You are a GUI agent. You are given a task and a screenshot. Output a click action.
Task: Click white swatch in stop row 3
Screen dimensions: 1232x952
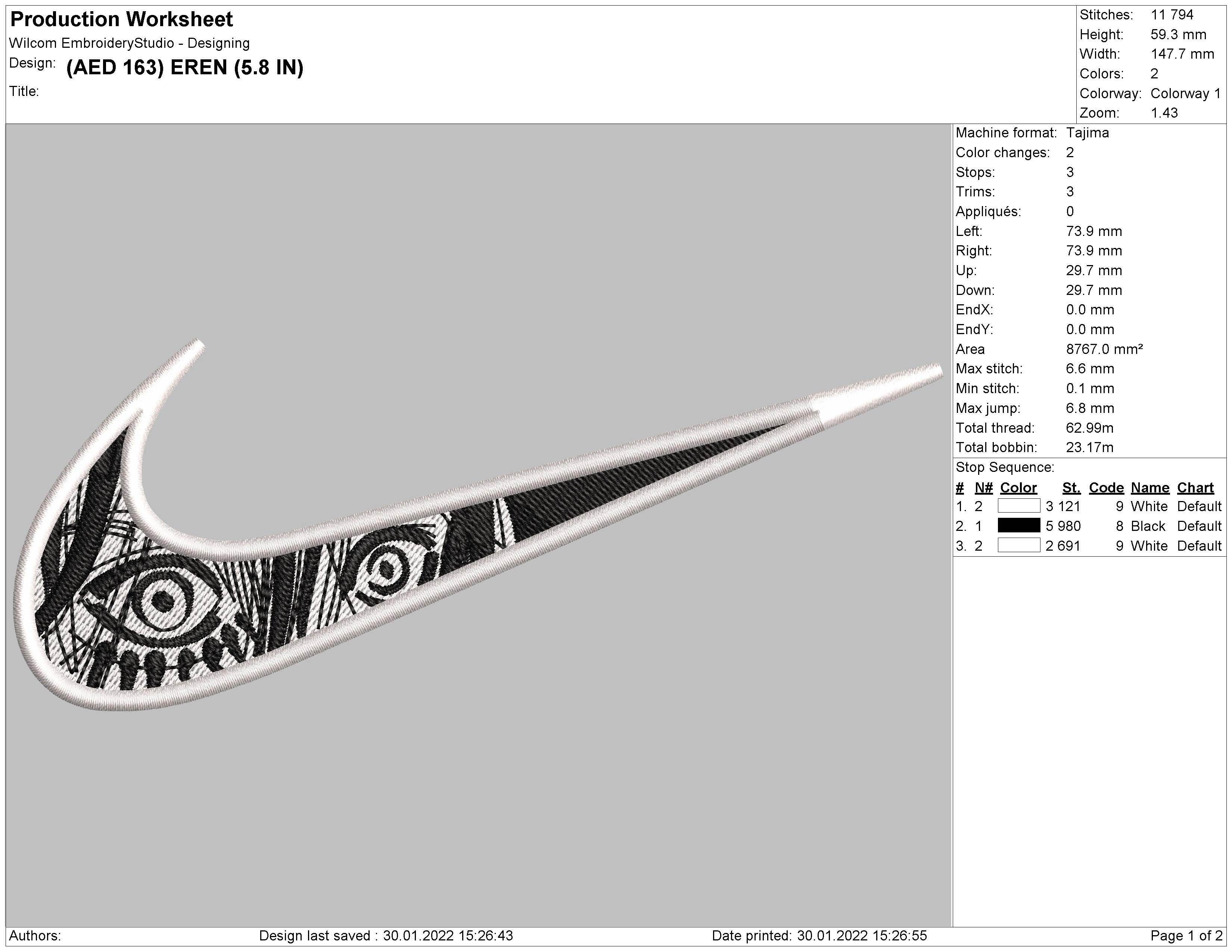pos(1019,545)
